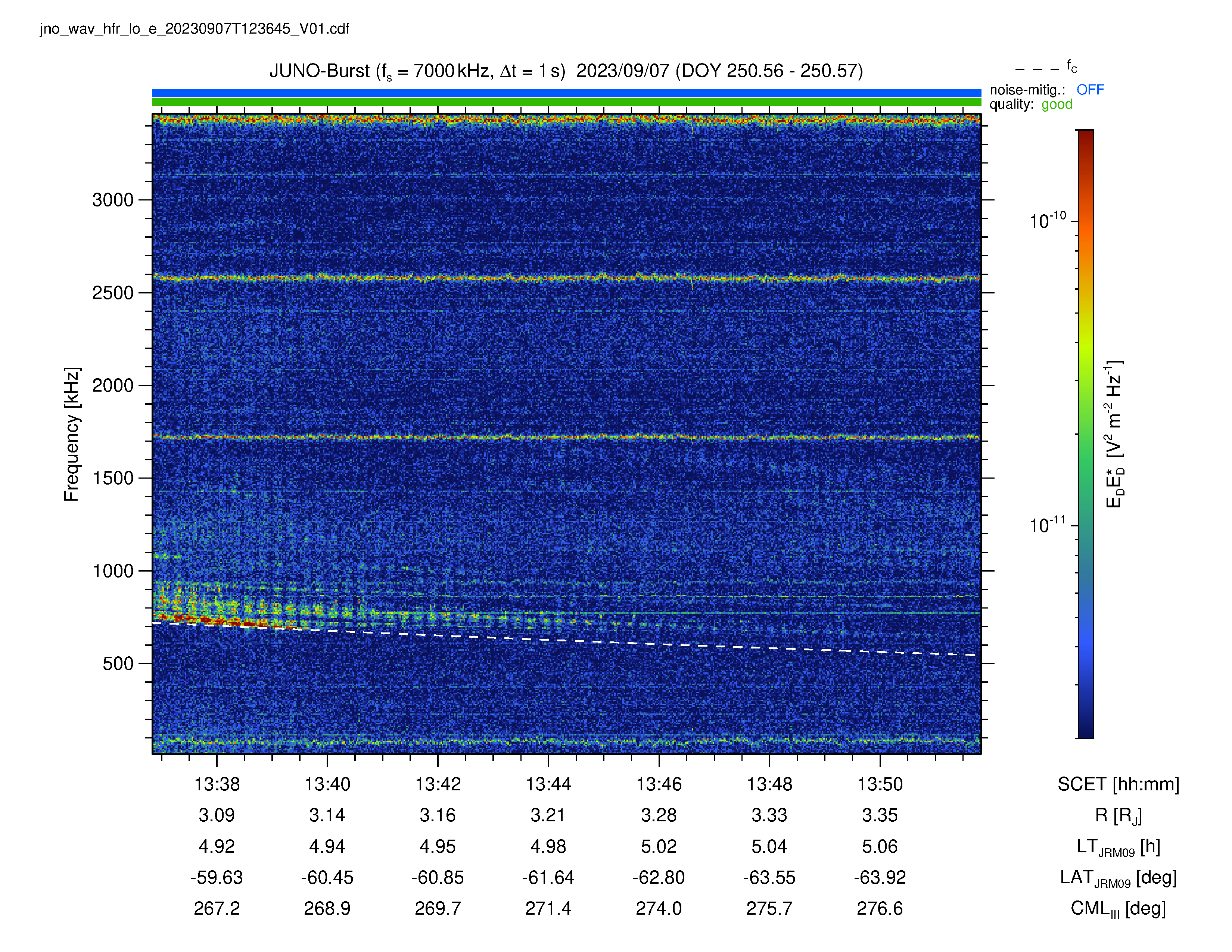
Task: Select the noise-mitig. OFF label
Action: coord(1046,90)
